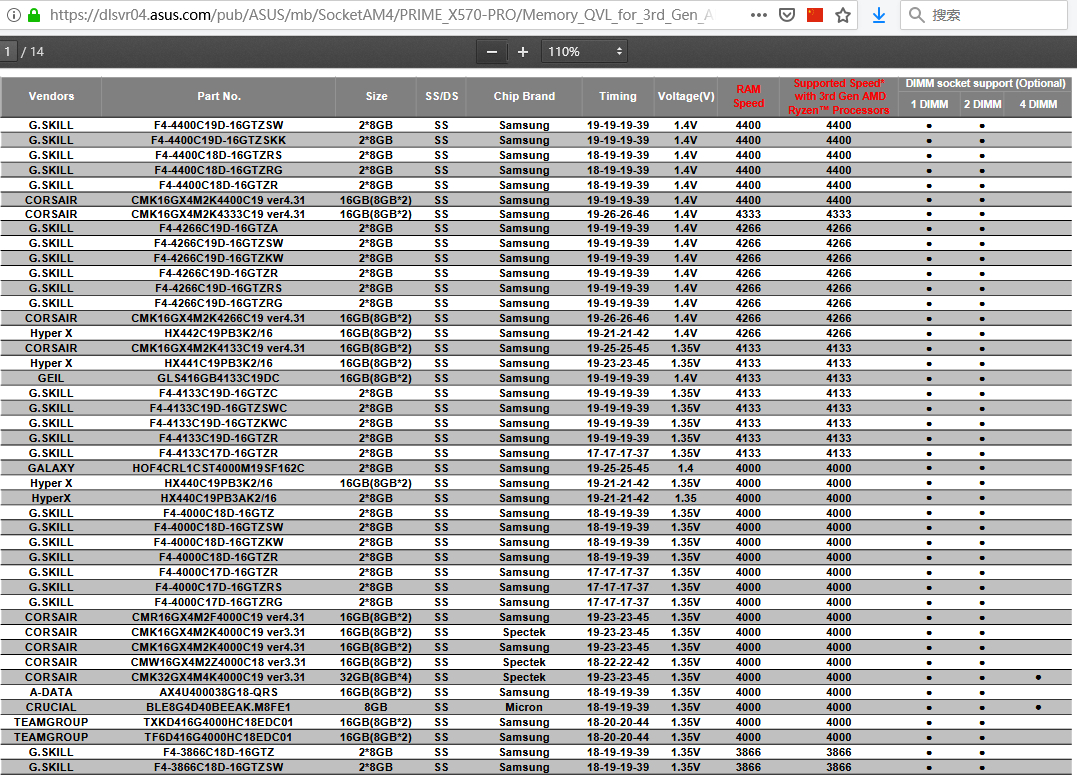1077x778 pixels.
Task: Select part number BLE8G4D40BEEAK.M8FE1
Action: pos(218,707)
